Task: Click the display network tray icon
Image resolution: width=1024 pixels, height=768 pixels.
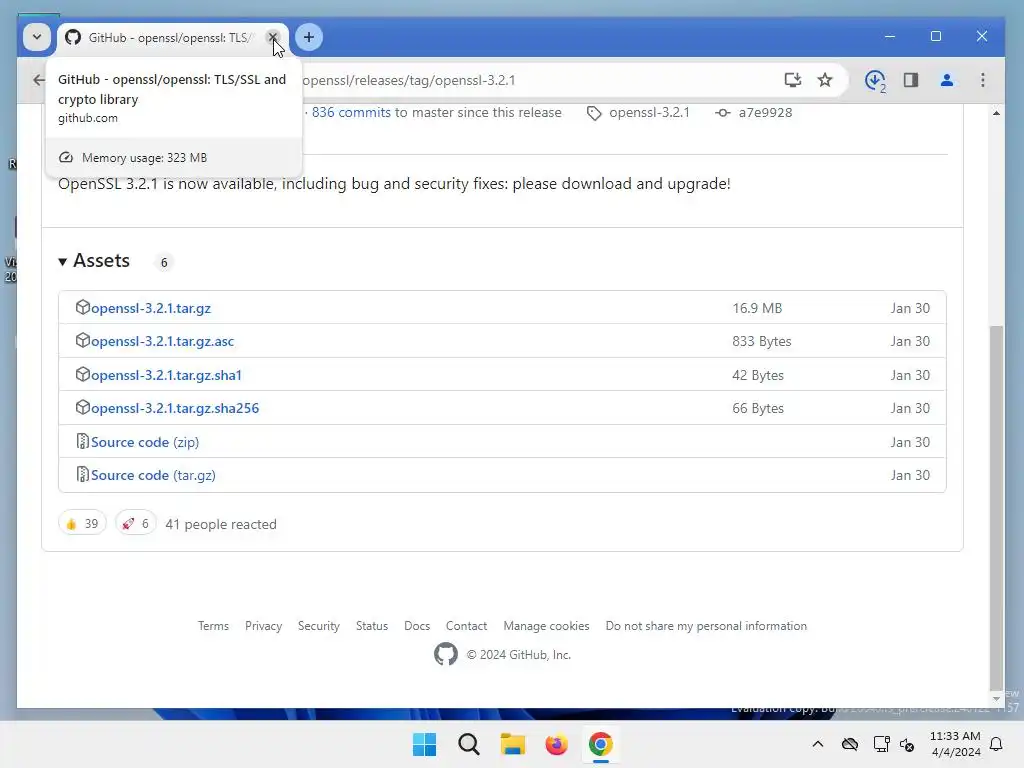Action: 881,744
